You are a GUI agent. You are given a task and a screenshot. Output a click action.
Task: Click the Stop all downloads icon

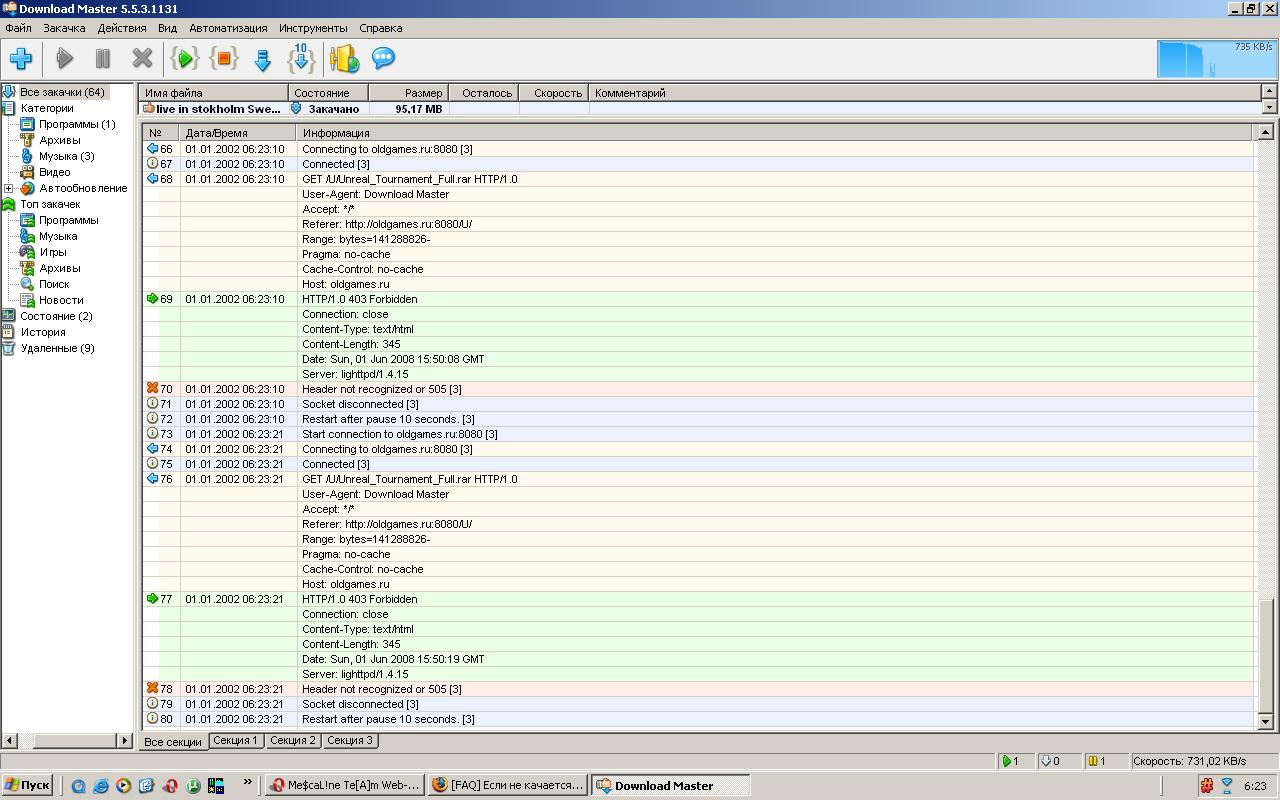pyautogui.click(x=224, y=59)
